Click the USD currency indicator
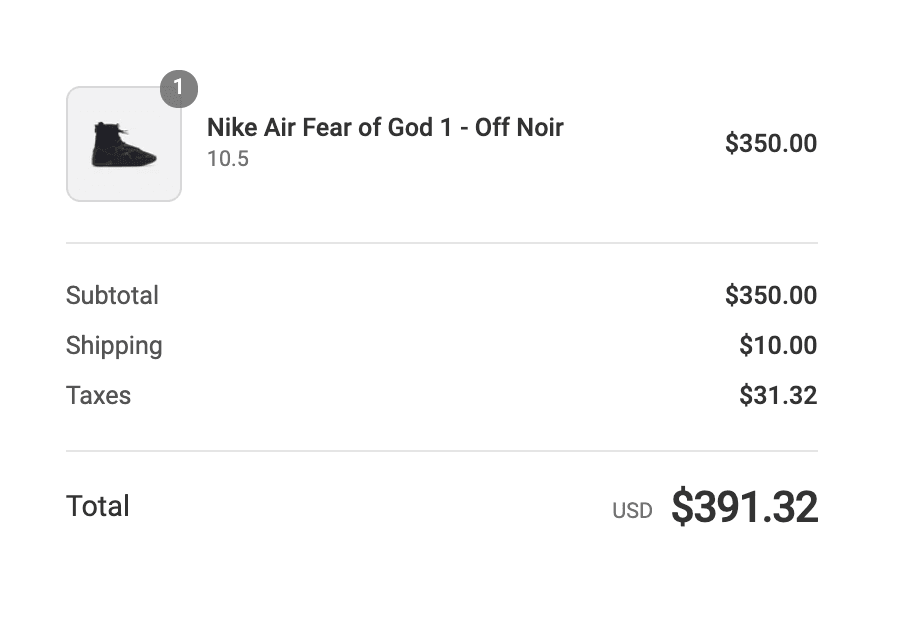The image size is (918, 636). pyautogui.click(x=632, y=511)
